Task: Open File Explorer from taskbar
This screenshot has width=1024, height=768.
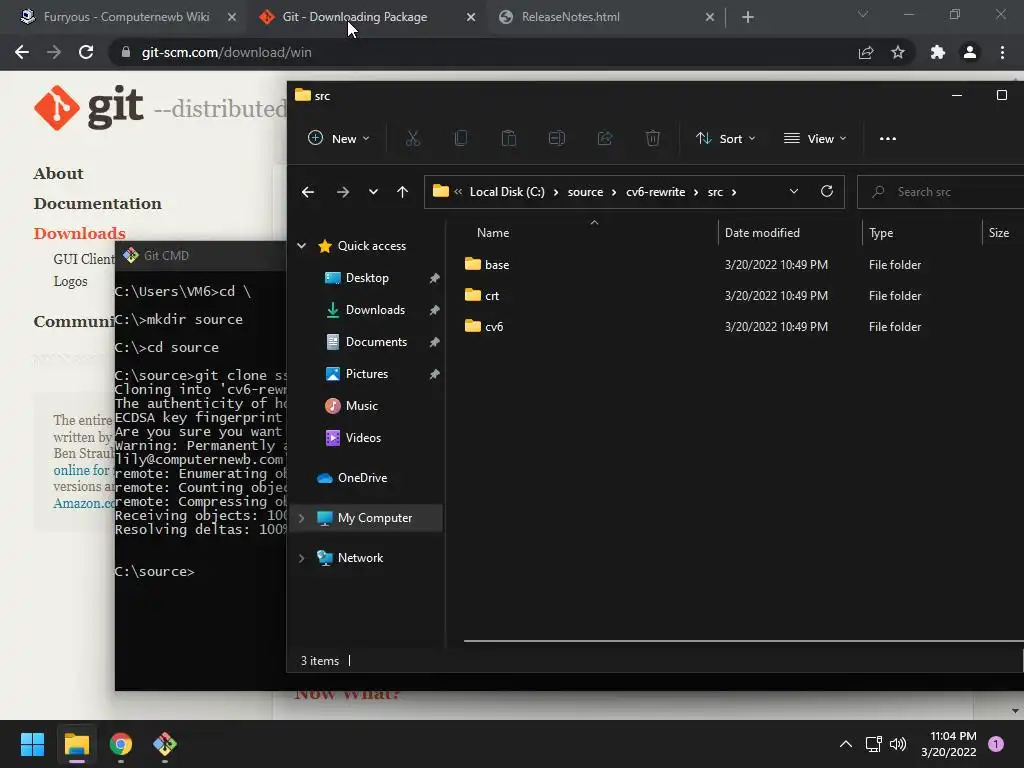Action: 77,744
